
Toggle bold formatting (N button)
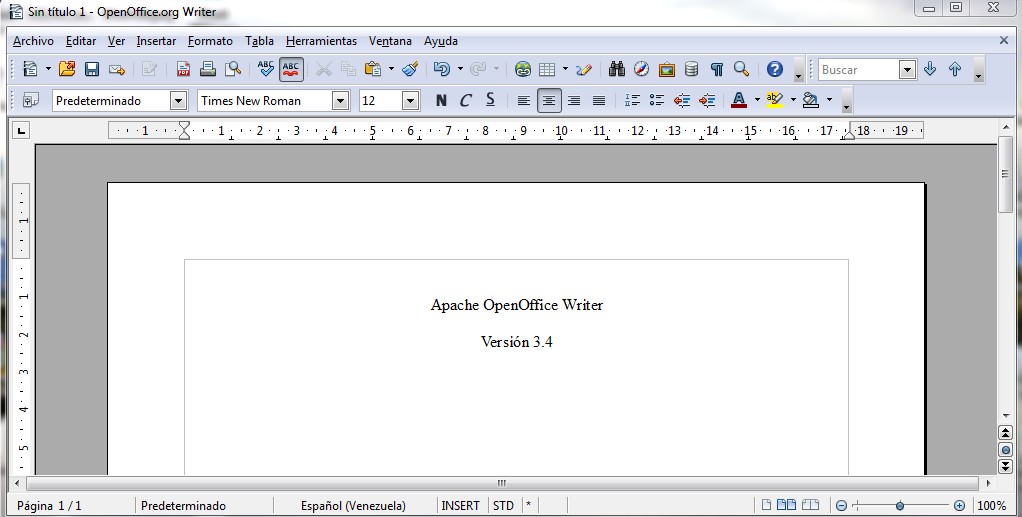coord(441,100)
